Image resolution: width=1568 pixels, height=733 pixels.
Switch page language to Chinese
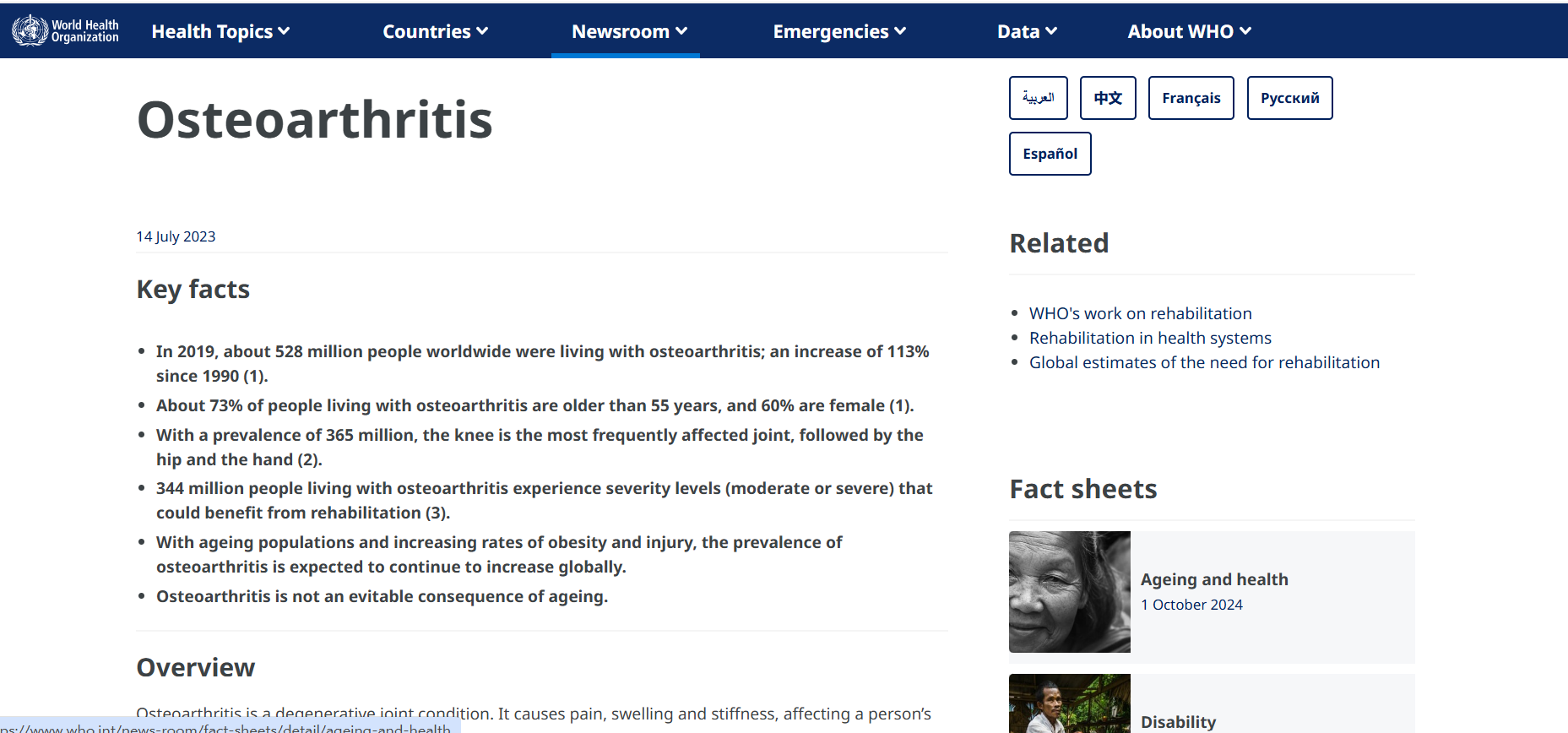tap(1108, 98)
